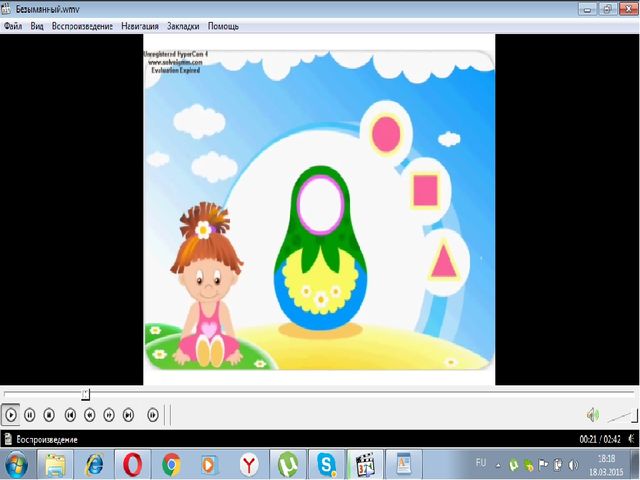This screenshot has width=640, height=480.
Task: Open the Файл menu
Action: point(13,26)
